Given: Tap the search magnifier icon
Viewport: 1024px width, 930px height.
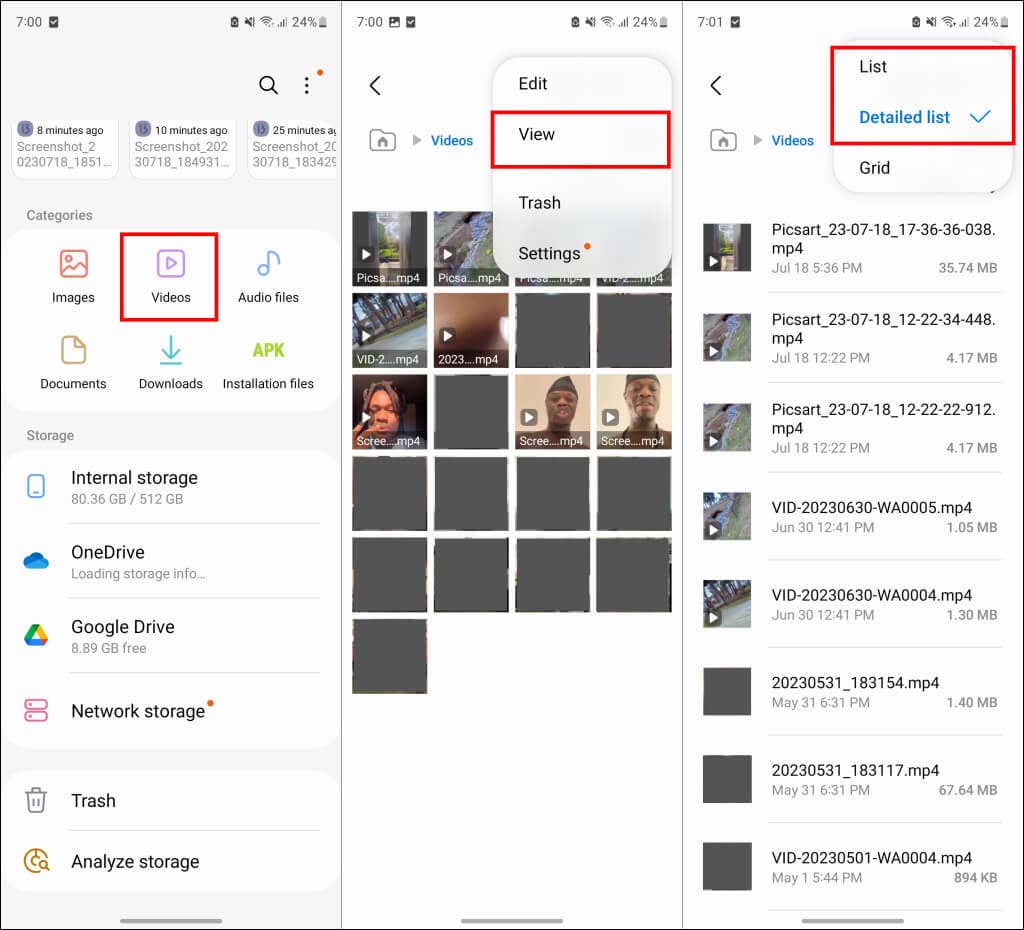Looking at the screenshot, I should [268, 86].
